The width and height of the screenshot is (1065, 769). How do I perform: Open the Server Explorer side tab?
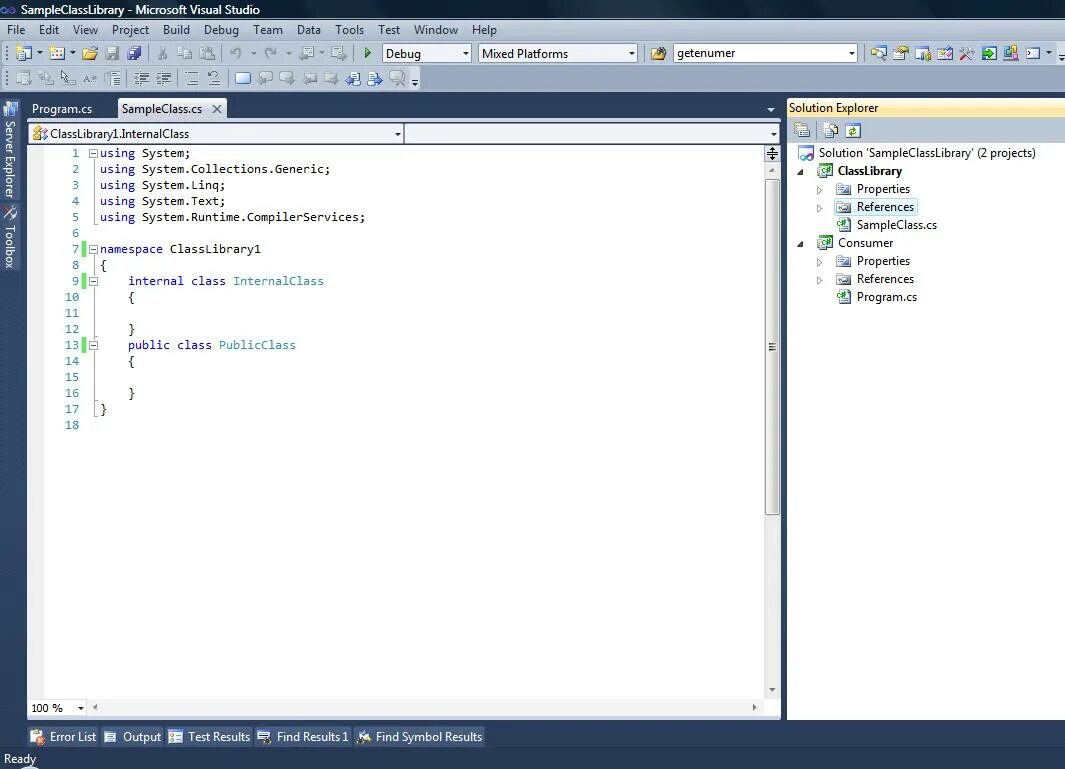click(10, 150)
